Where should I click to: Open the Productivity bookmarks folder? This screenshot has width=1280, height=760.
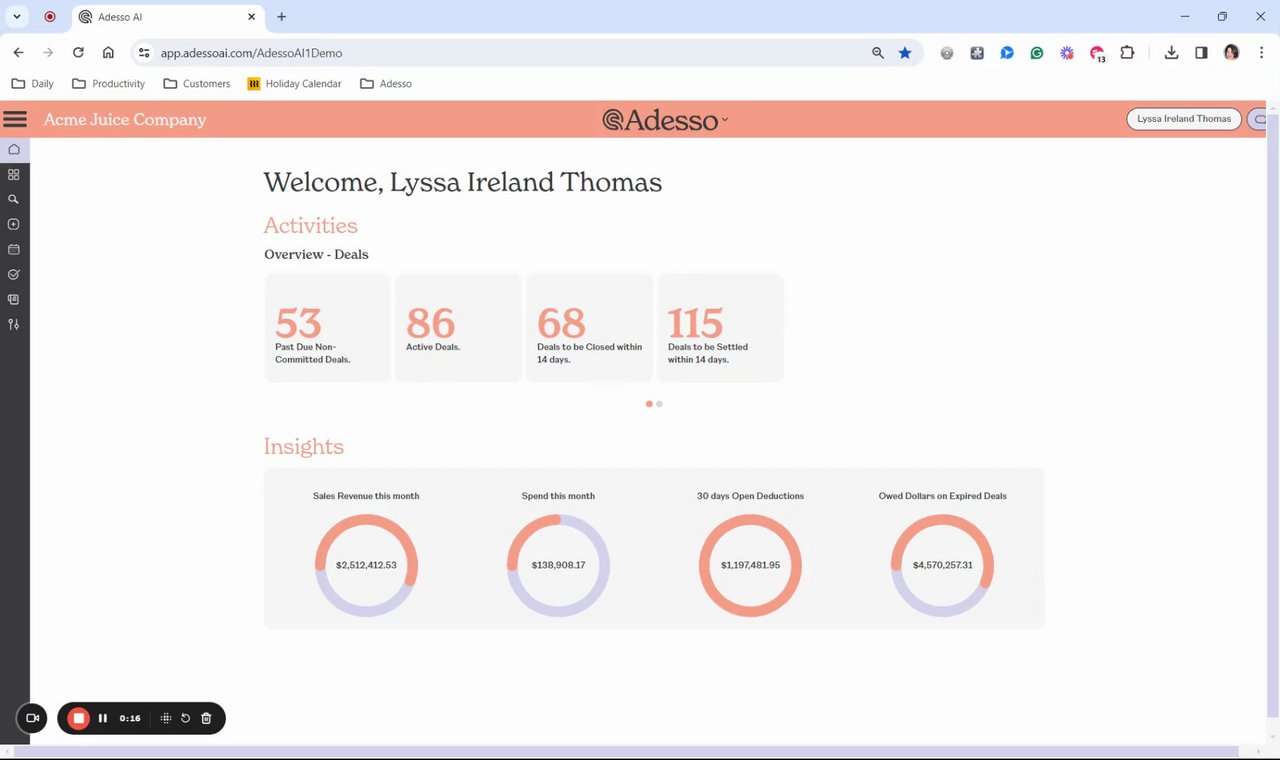(x=109, y=84)
